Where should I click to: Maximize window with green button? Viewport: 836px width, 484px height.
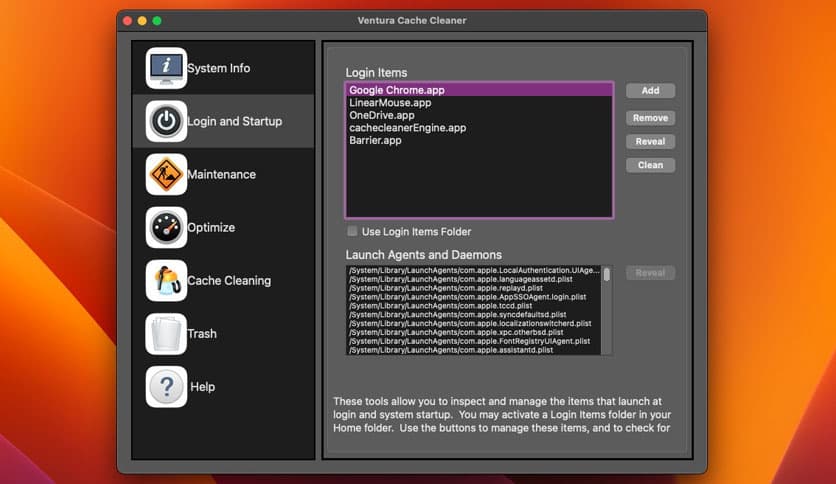pos(157,21)
